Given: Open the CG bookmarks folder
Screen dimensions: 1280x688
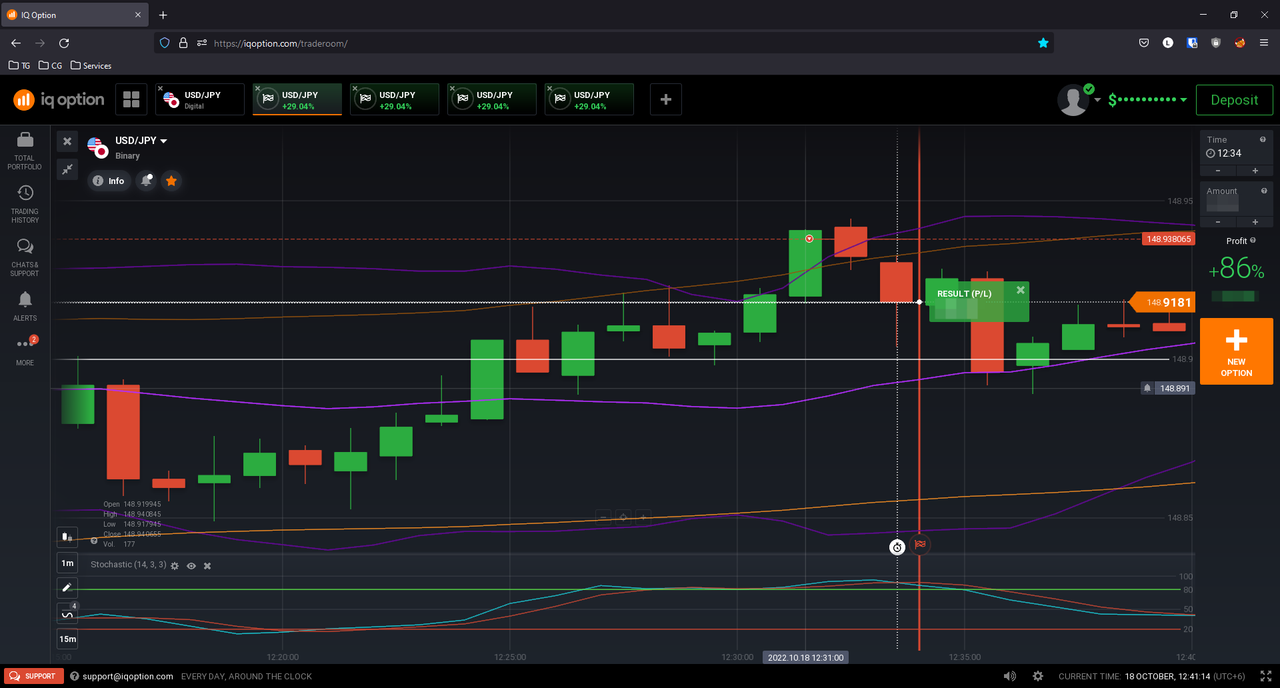Looking at the screenshot, I should coord(51,66).
